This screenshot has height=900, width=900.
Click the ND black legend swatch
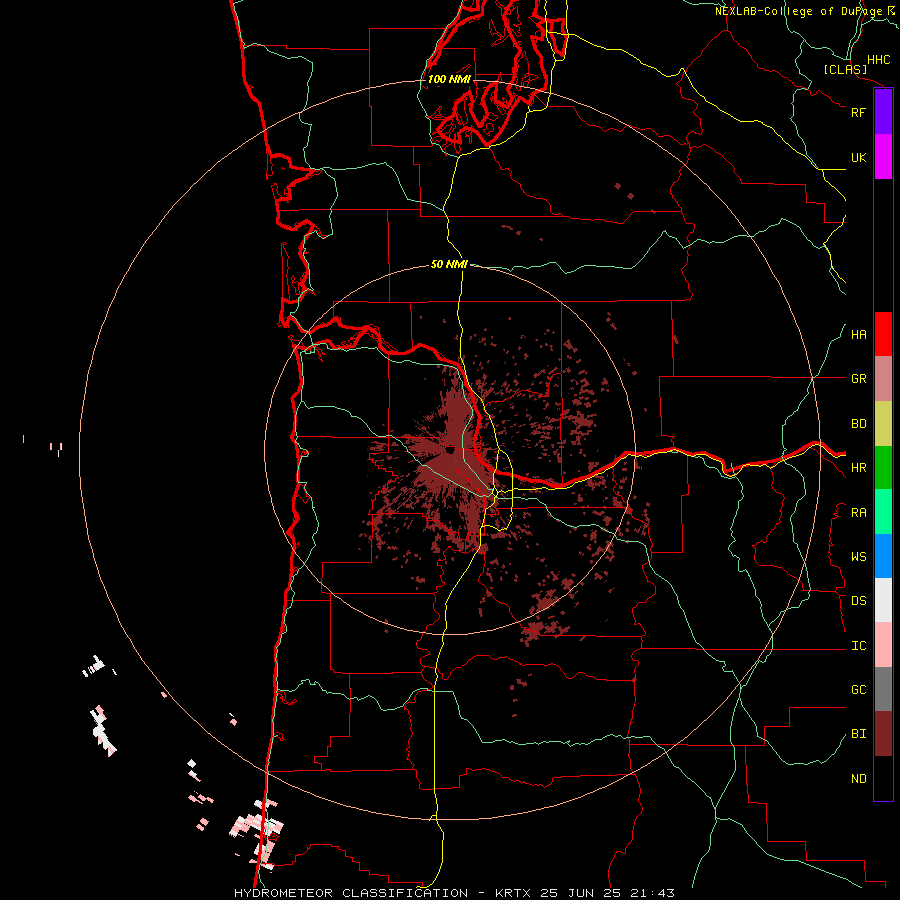(883, 778)
